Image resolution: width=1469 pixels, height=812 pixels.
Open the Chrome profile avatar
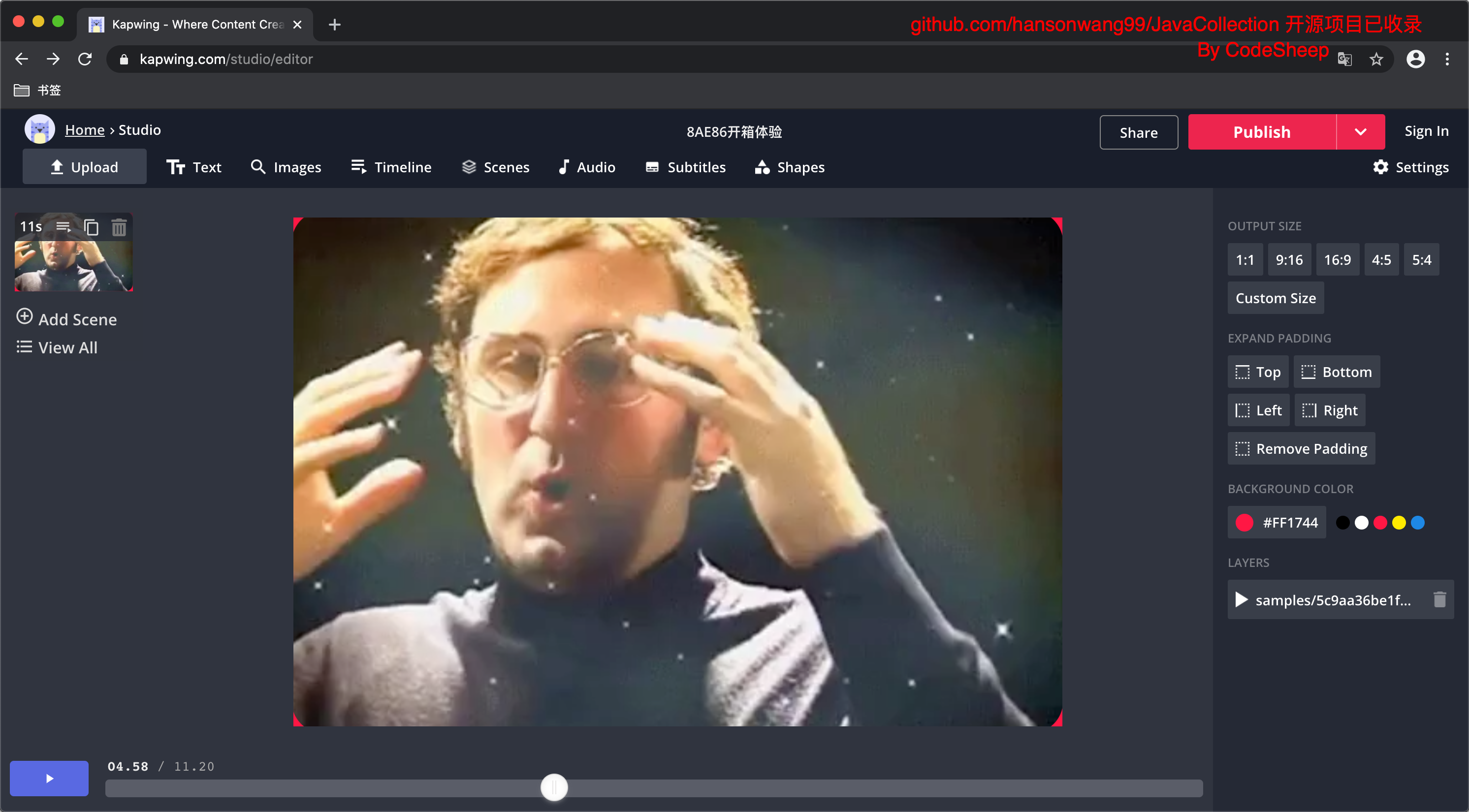tap(1415, 59)
